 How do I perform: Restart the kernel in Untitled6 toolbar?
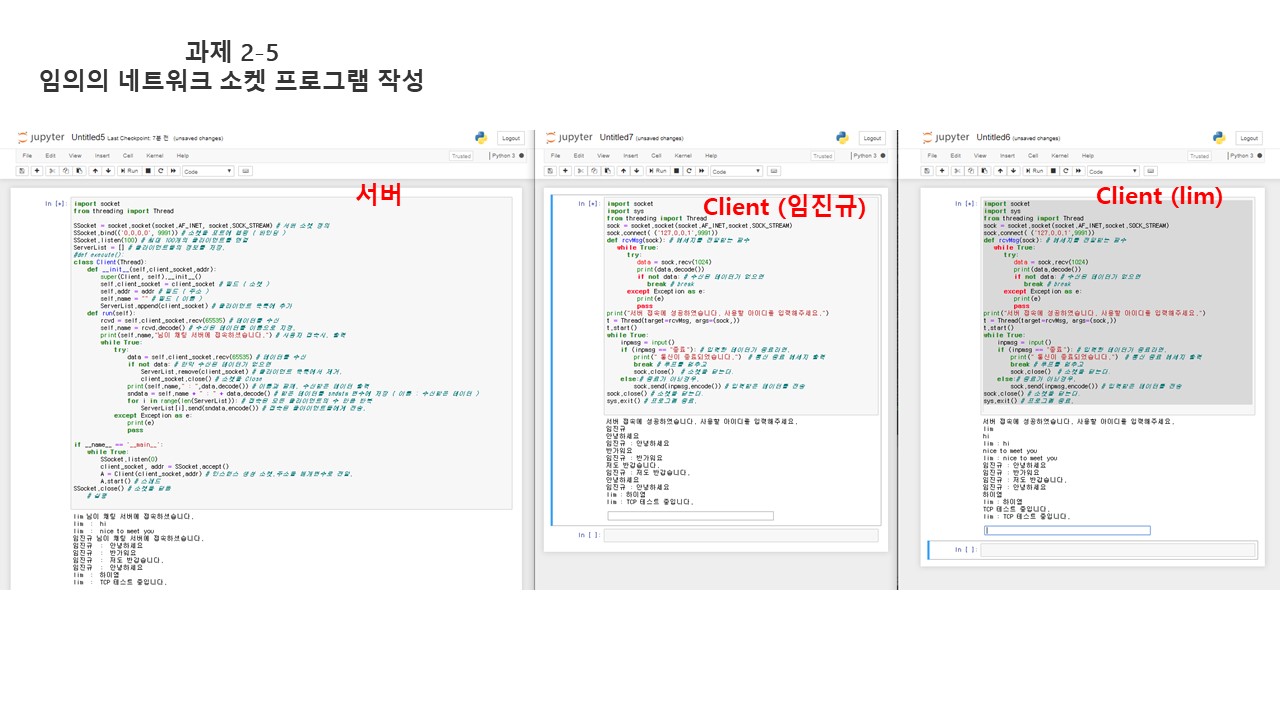click(1066, 171)
